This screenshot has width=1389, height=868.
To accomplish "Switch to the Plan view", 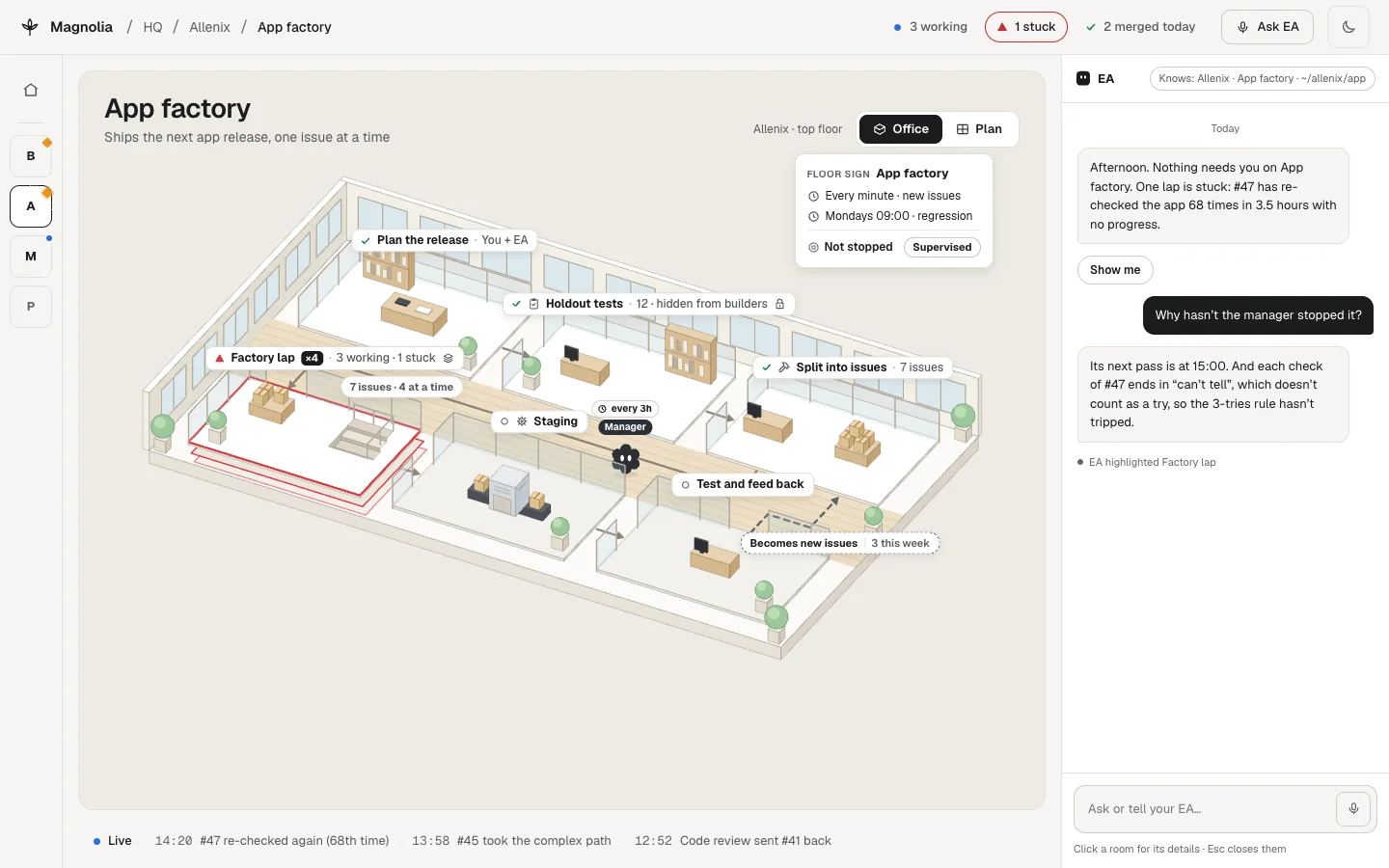I will coord(979,129).
